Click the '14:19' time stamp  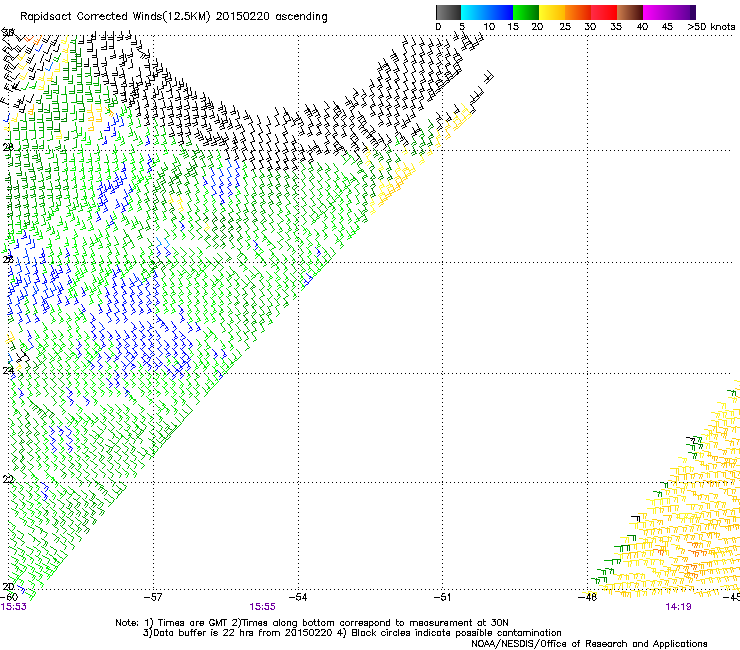pyautogui.click(x=678, y=607)
